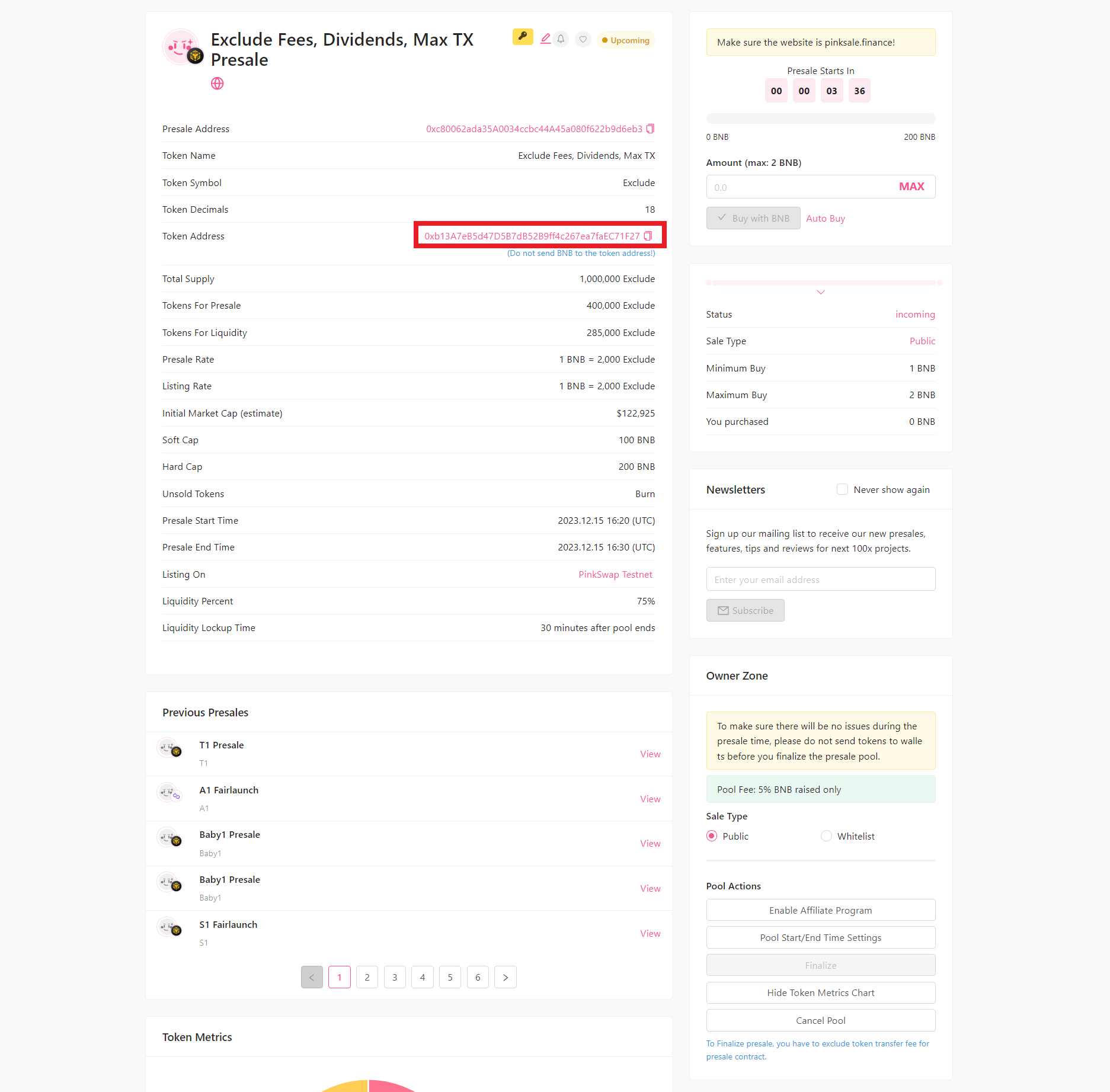
Task: Enter an email in the newsletter field
Action: coord(820,579)
